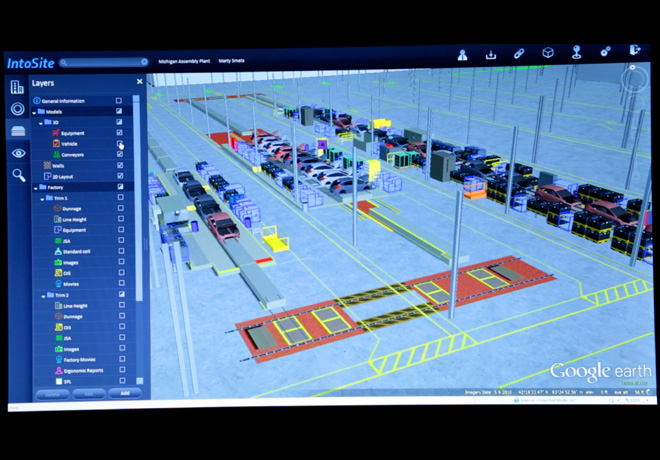Click the chain link icon in toolbar

pyautogui.click(x=519, y=53)
